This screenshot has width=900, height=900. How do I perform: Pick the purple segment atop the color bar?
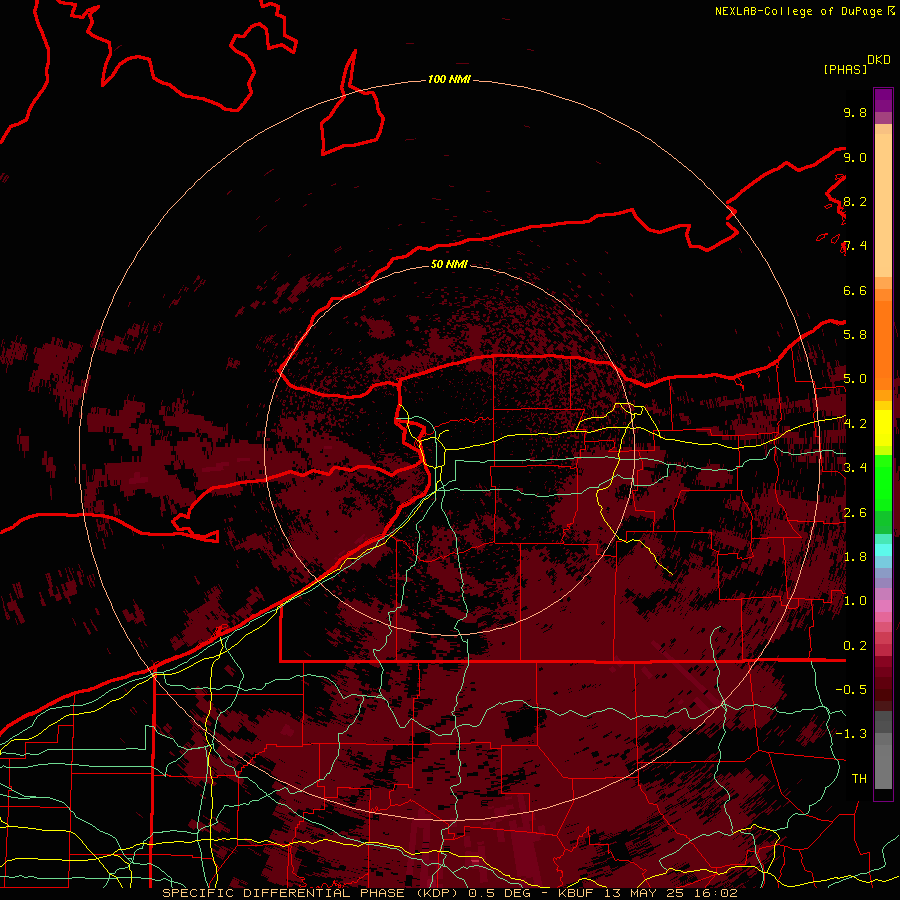(x=883, y=100)
